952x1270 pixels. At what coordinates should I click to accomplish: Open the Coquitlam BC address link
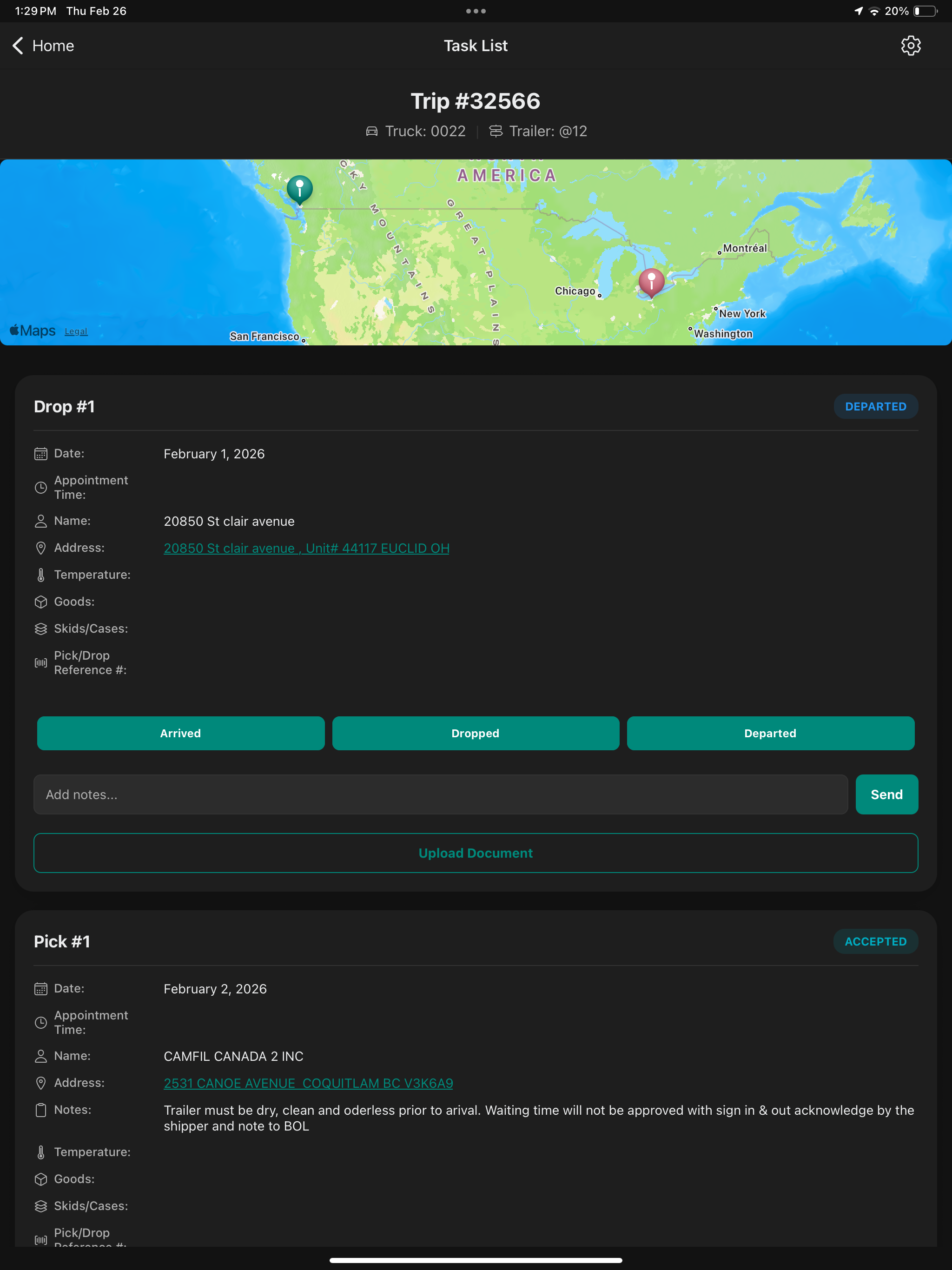tap(308, 1084)
